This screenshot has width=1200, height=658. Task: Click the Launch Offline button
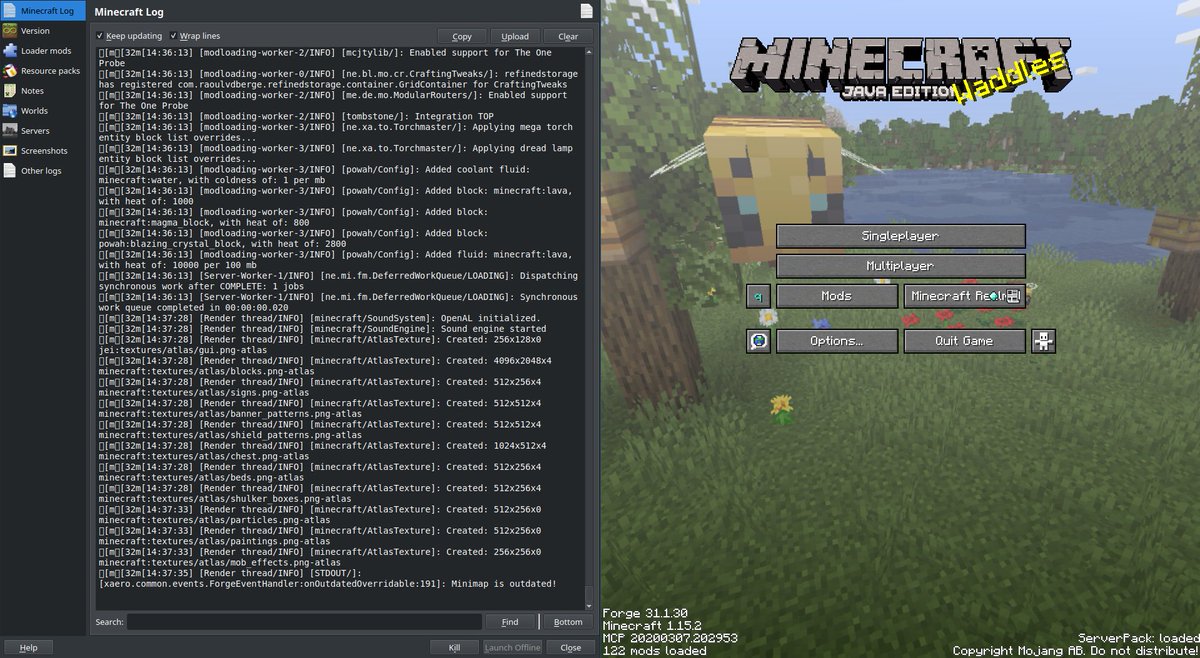coord(513,647)
